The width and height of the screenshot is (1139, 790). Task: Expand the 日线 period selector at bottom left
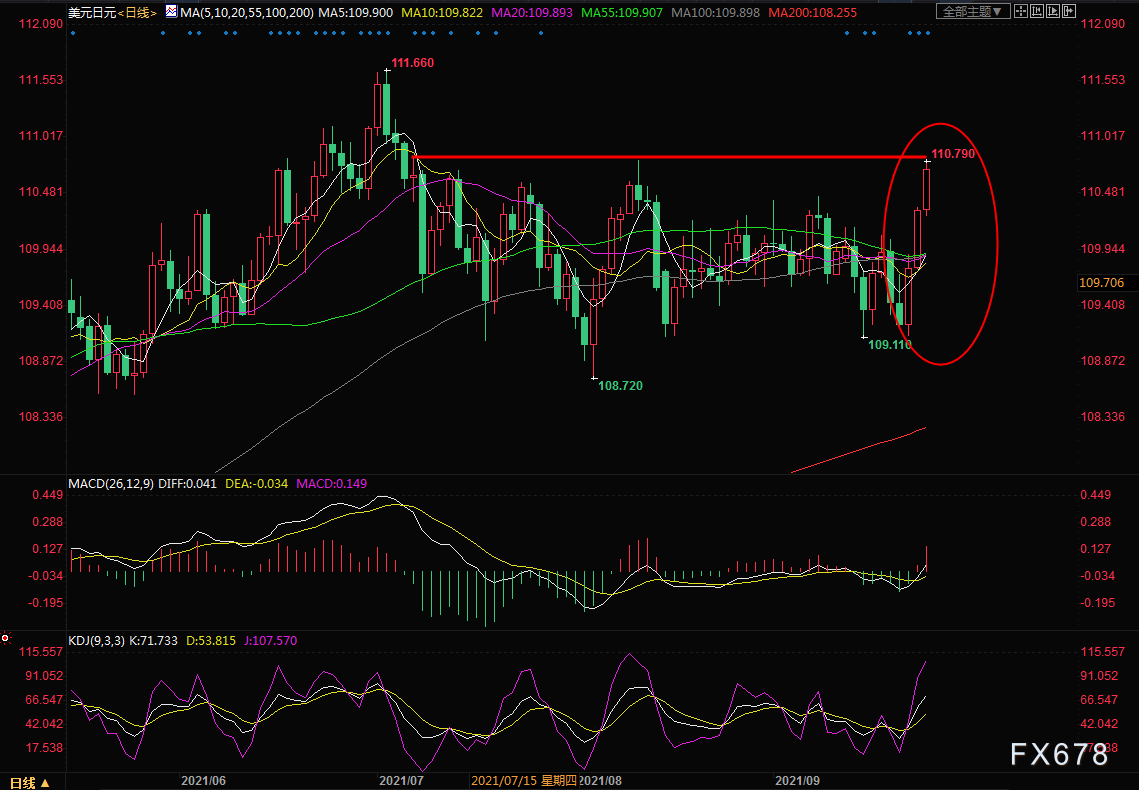point(29,781)
